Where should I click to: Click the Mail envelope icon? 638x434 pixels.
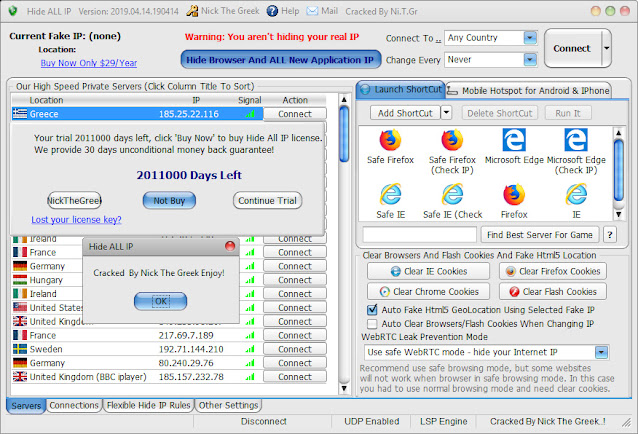pyautogui.click(x=312, y=11)
